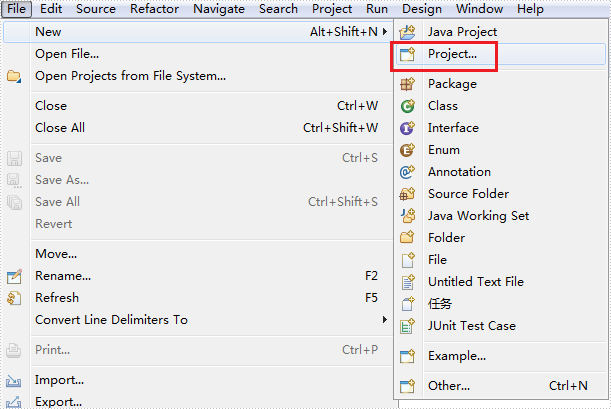611x409 pixels.
Task: Click the Java Project icon
Action: (x=408, y=32)
